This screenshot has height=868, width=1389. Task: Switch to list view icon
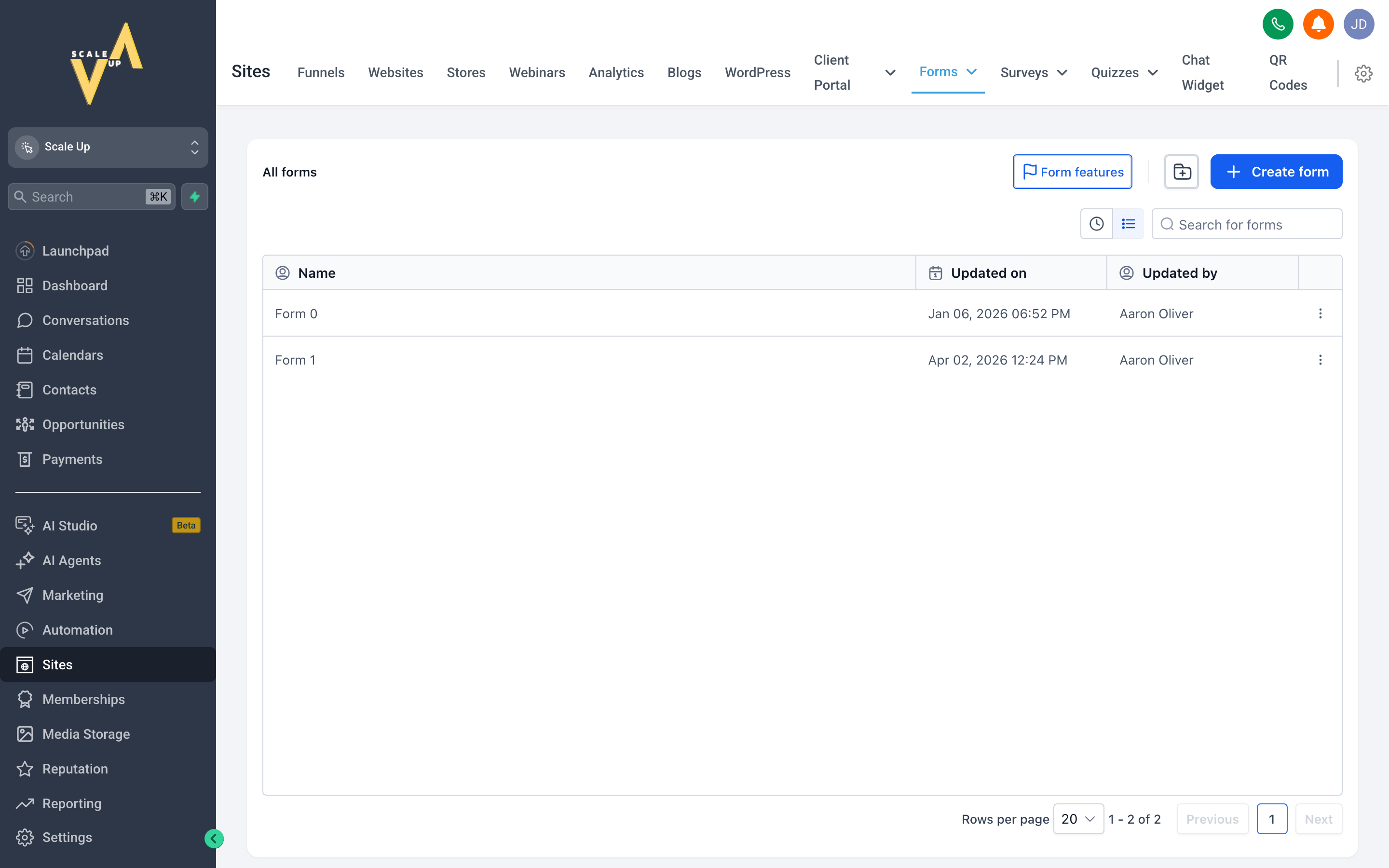pyautogui.click(x=1128, y=224)
